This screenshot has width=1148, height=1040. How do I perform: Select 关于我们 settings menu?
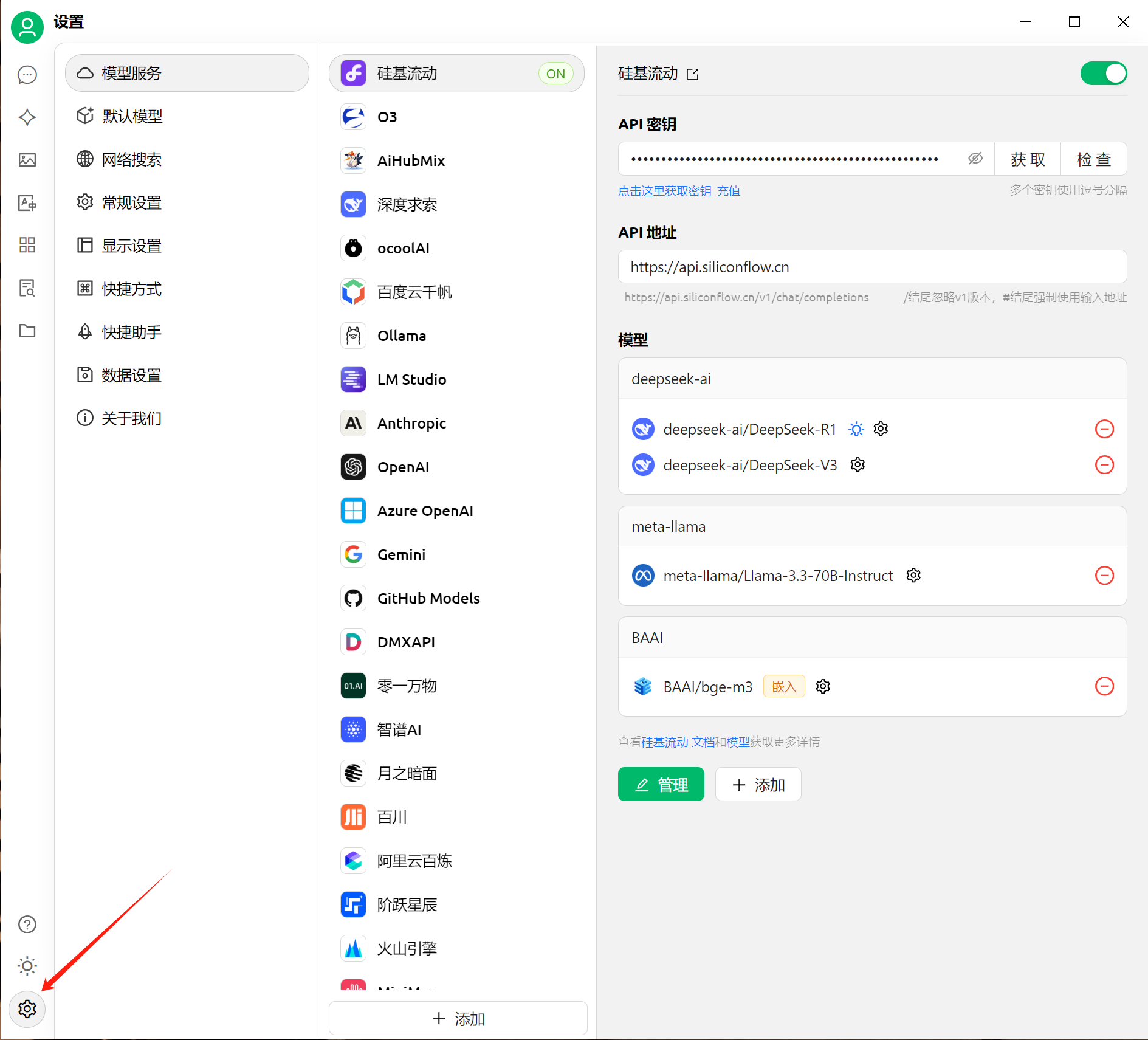[187, 418]
